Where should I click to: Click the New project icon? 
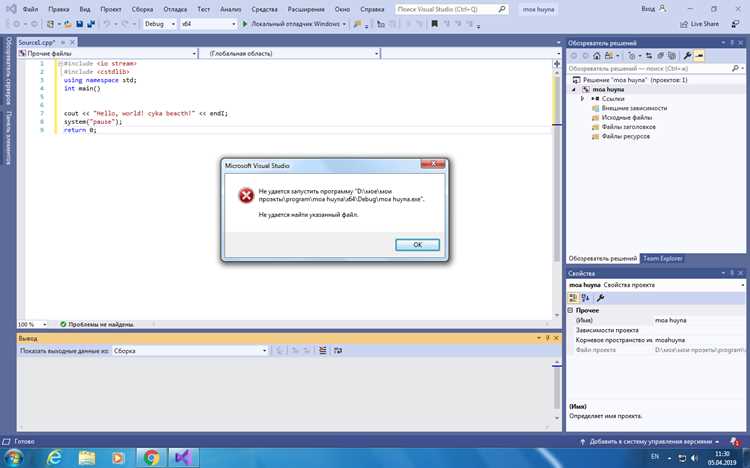[x=50, y=24]
